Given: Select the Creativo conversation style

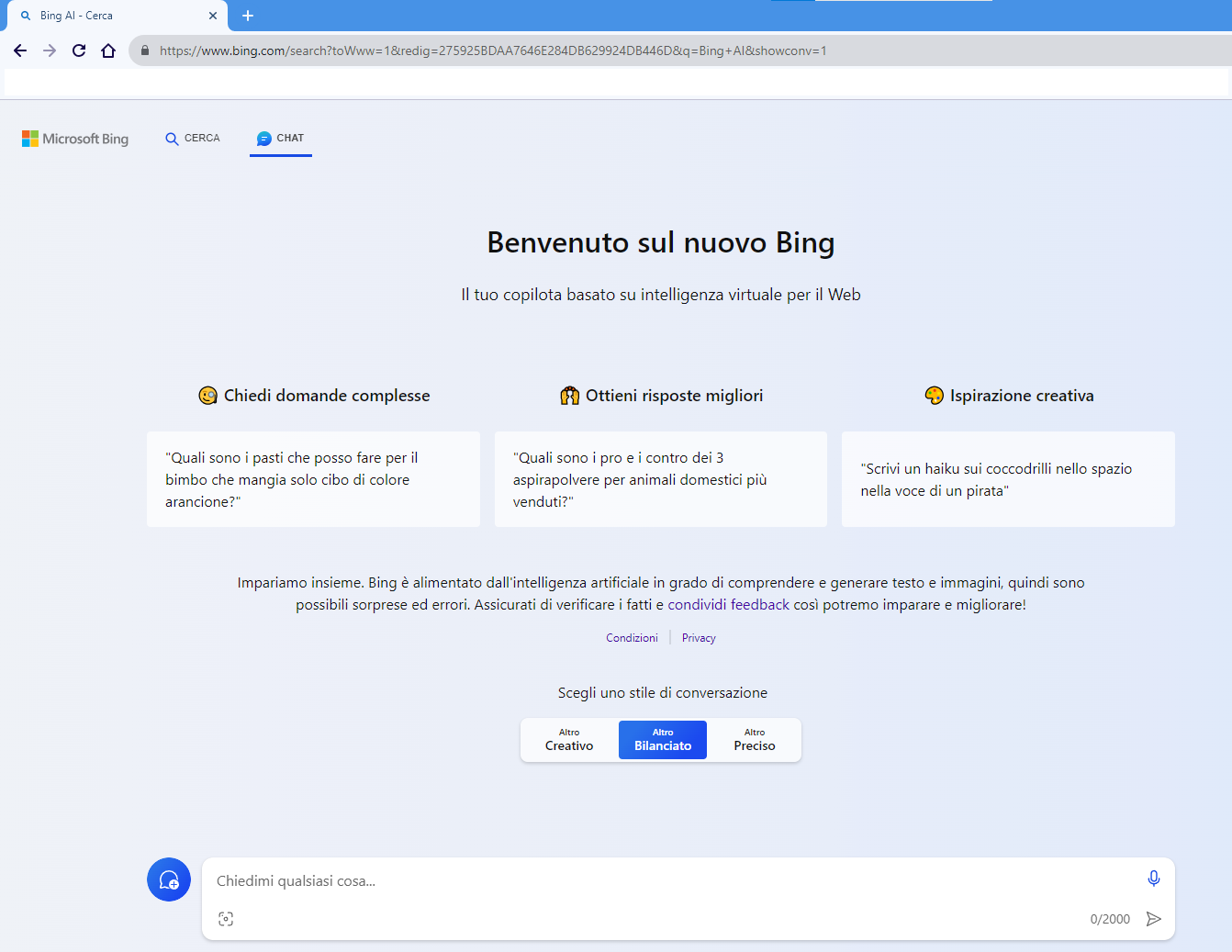Looking at the screenshot, I should click(569, 740).
